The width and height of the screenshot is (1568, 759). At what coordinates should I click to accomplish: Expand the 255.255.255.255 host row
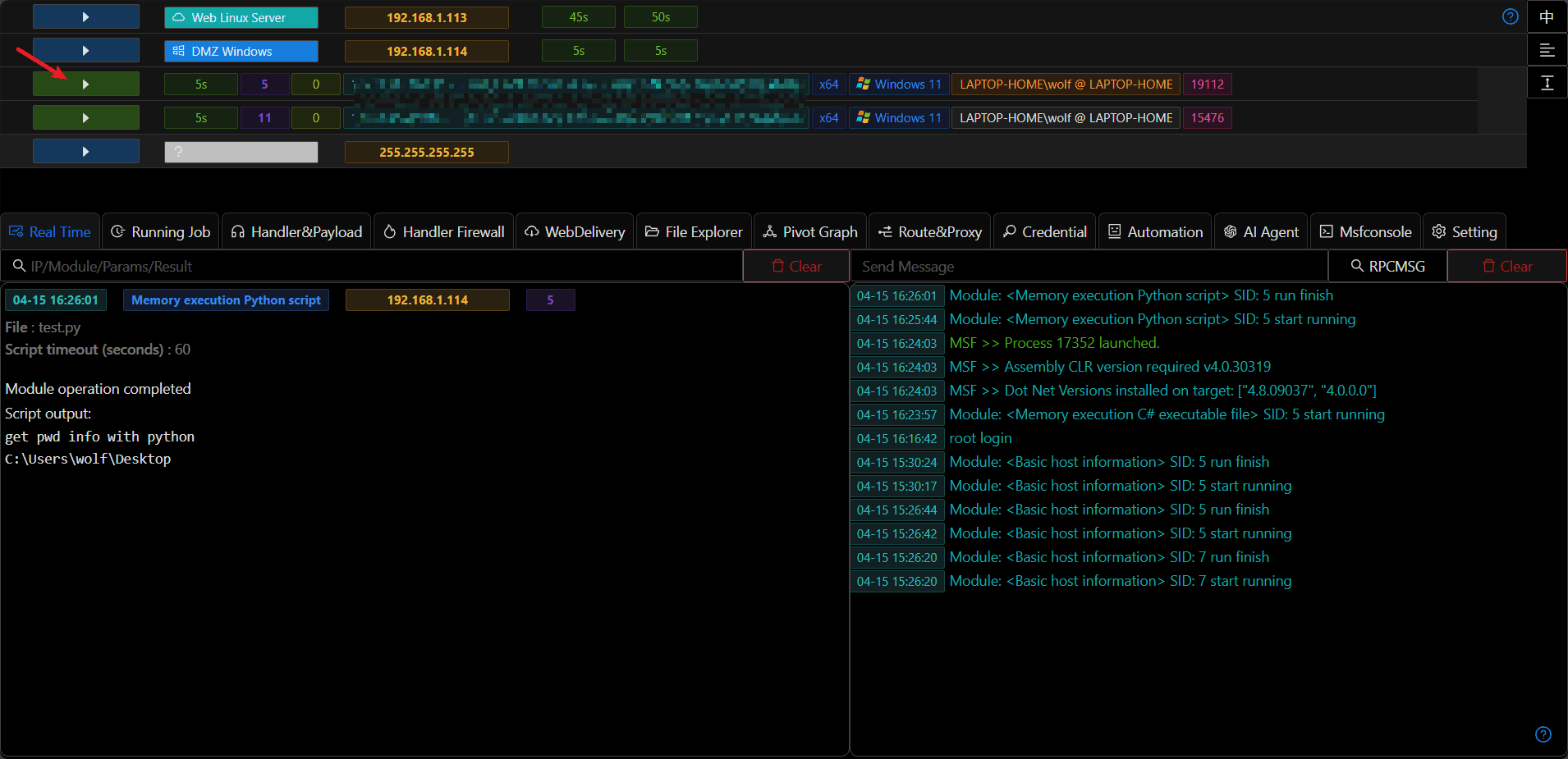click(86, 152)
